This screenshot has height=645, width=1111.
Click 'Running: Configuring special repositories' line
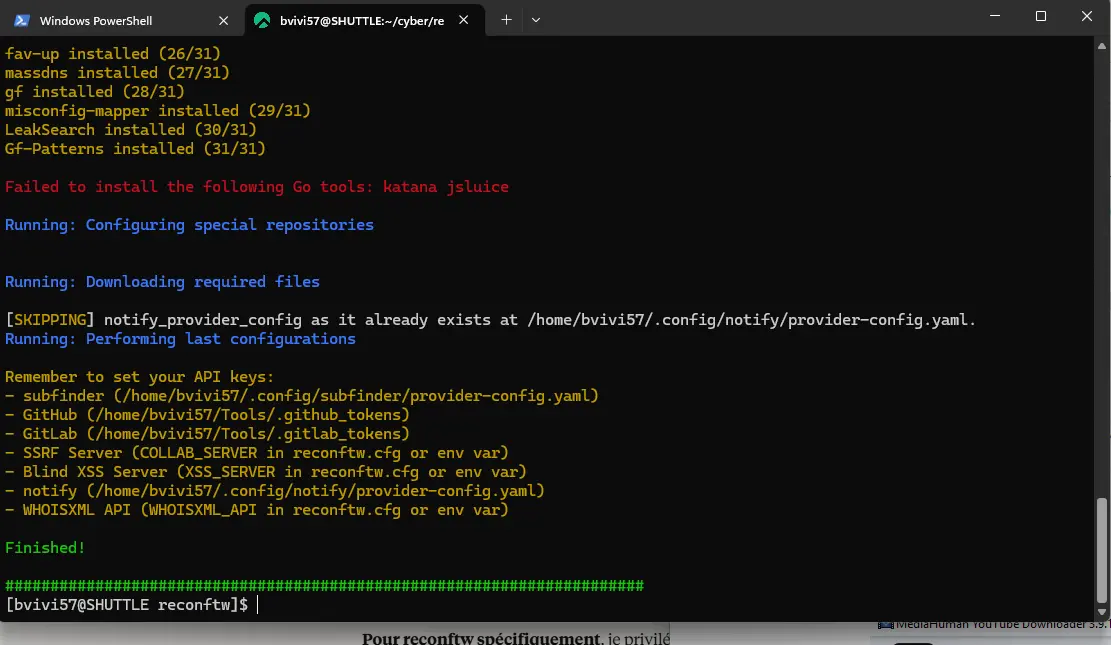(x=189, y=225)
